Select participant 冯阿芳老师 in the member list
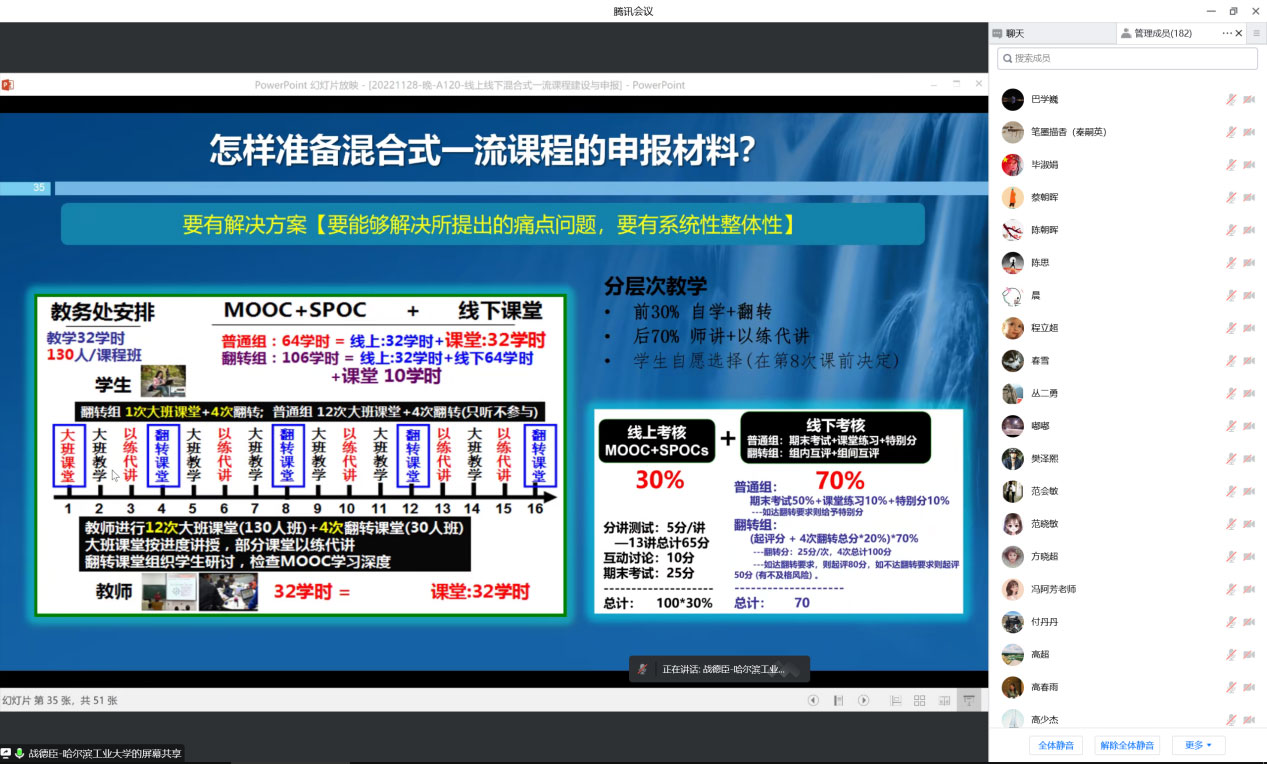Viewport: 1267px width, 764px height. 1053,588
